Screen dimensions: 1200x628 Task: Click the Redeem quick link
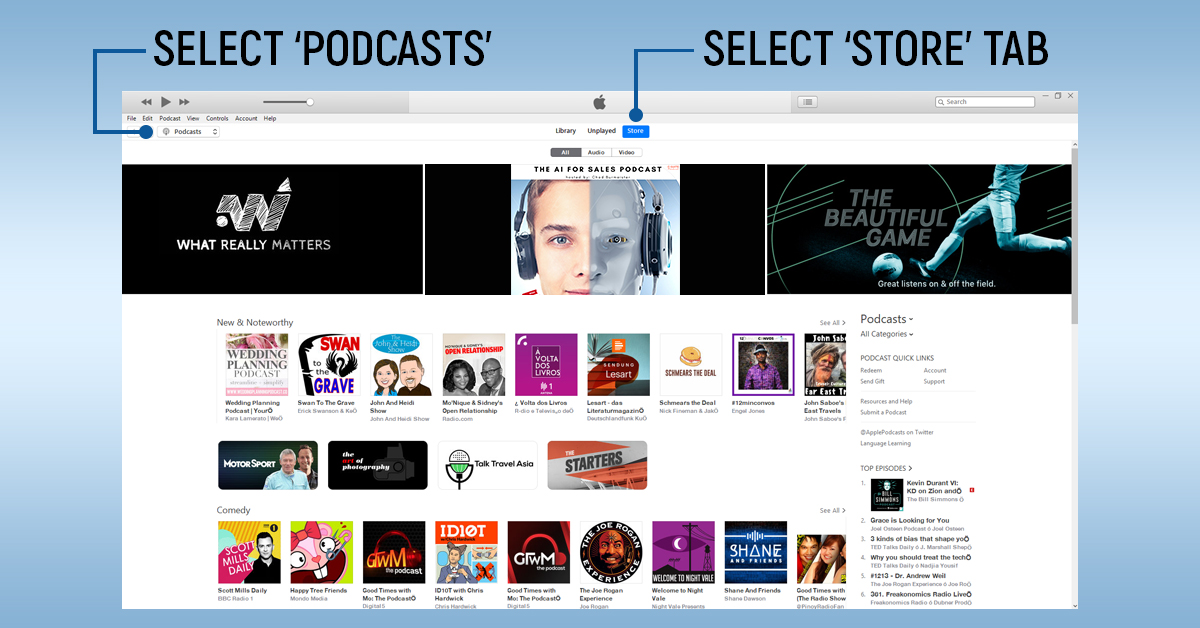pyautogui.click(x=871, y=370)
